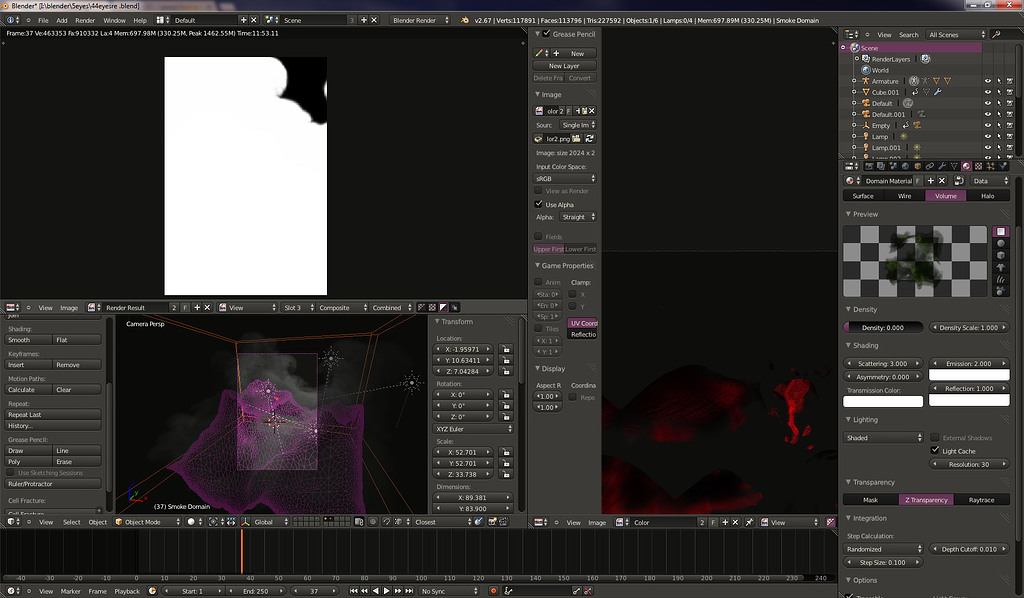Toggle visibility eye for Lamp.001

987,148
